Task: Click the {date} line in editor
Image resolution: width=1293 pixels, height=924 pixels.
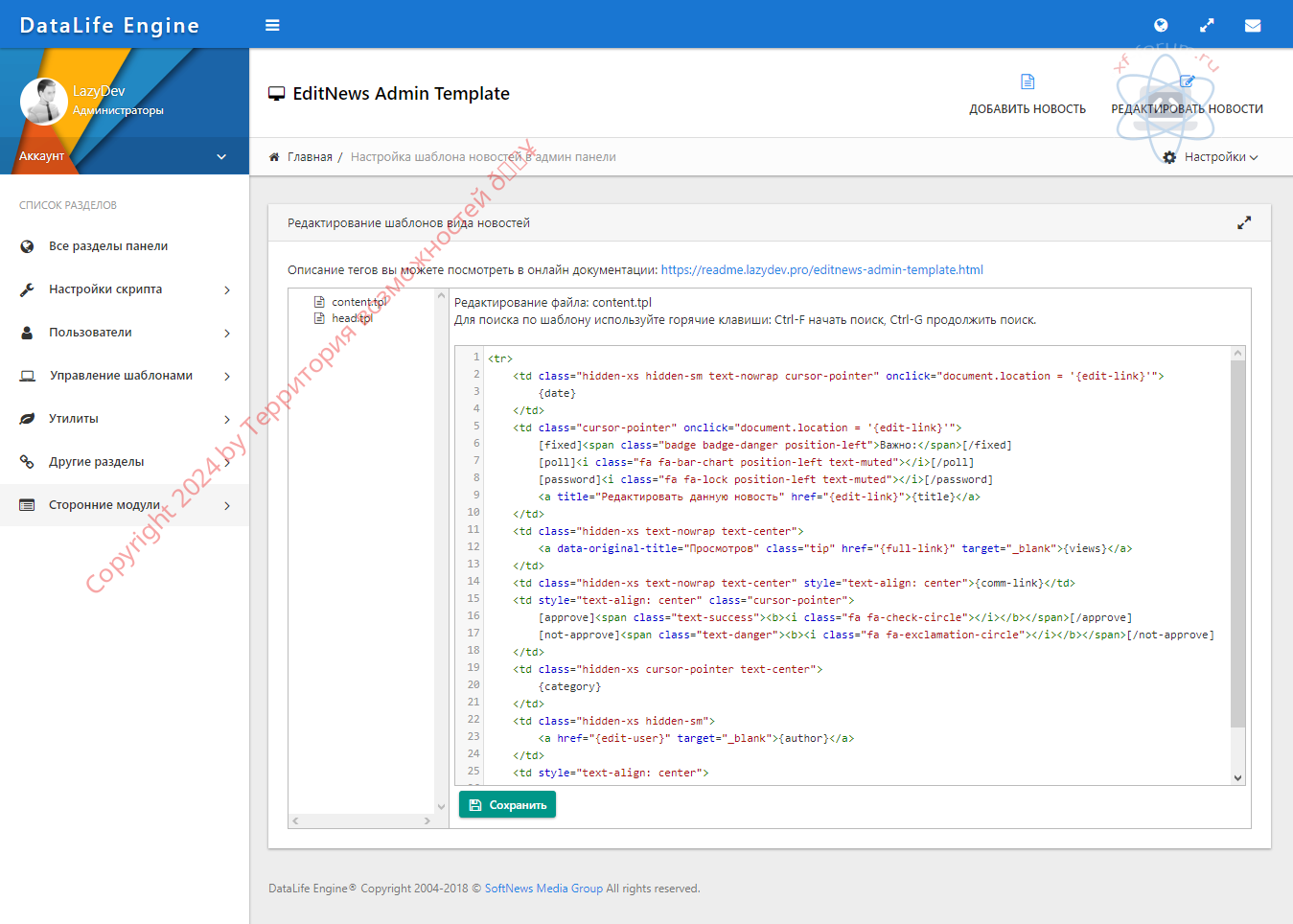Action: [557, 393]
